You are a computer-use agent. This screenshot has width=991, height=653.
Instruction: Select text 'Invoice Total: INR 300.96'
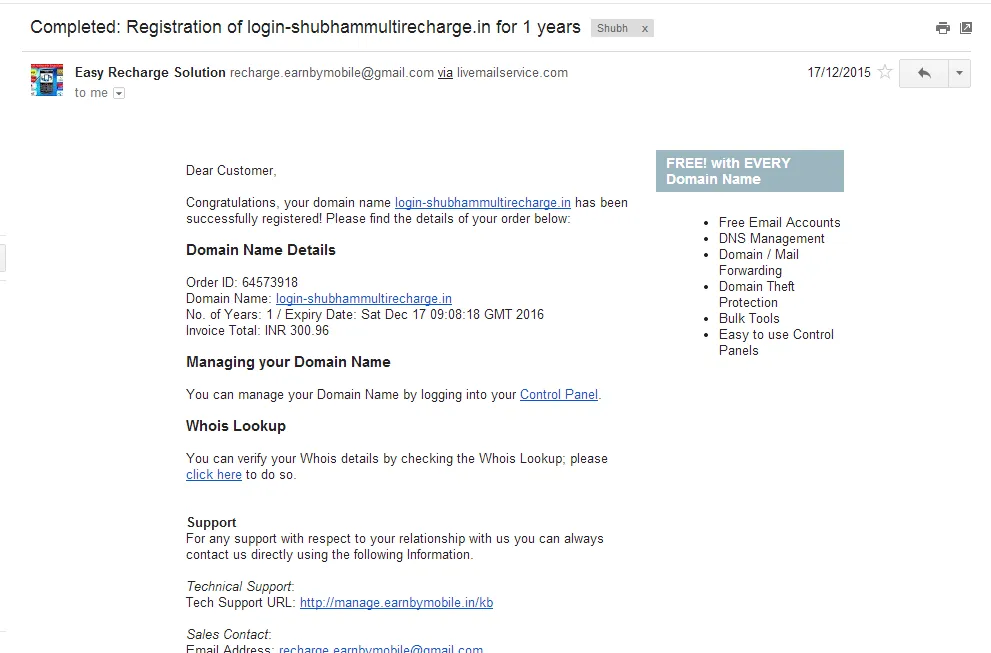pyautogui.click(x=257, y=331)
